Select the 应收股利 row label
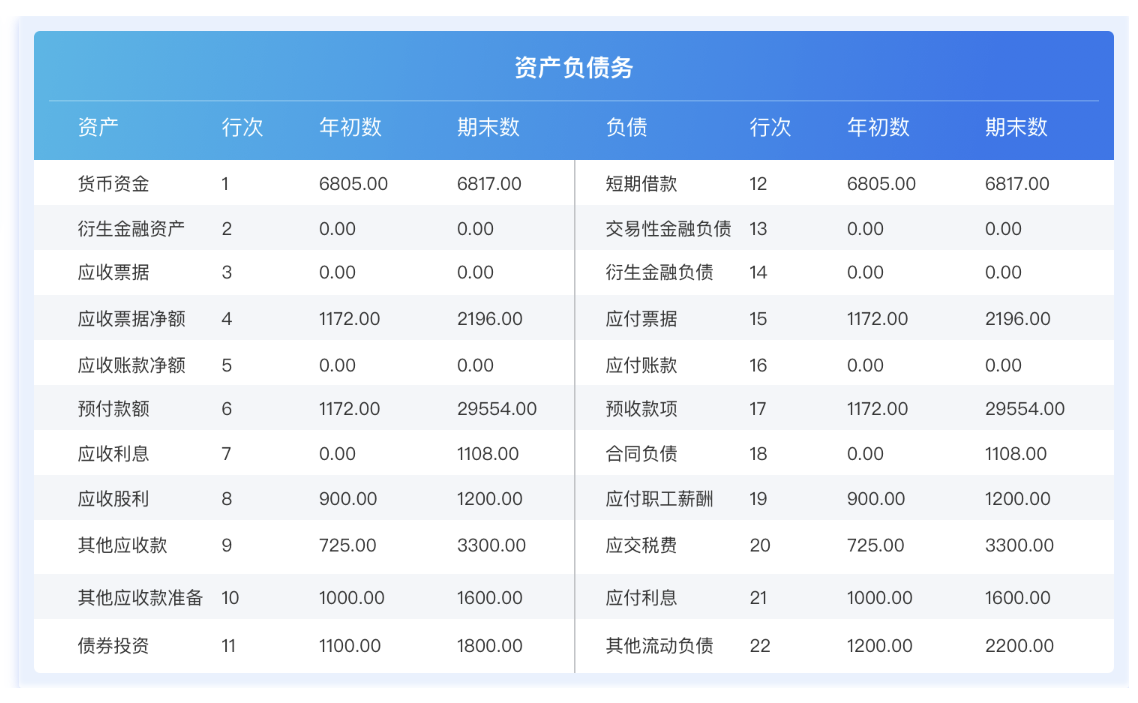This screenshot has width=1138, height=703. [x=113, y=498]
